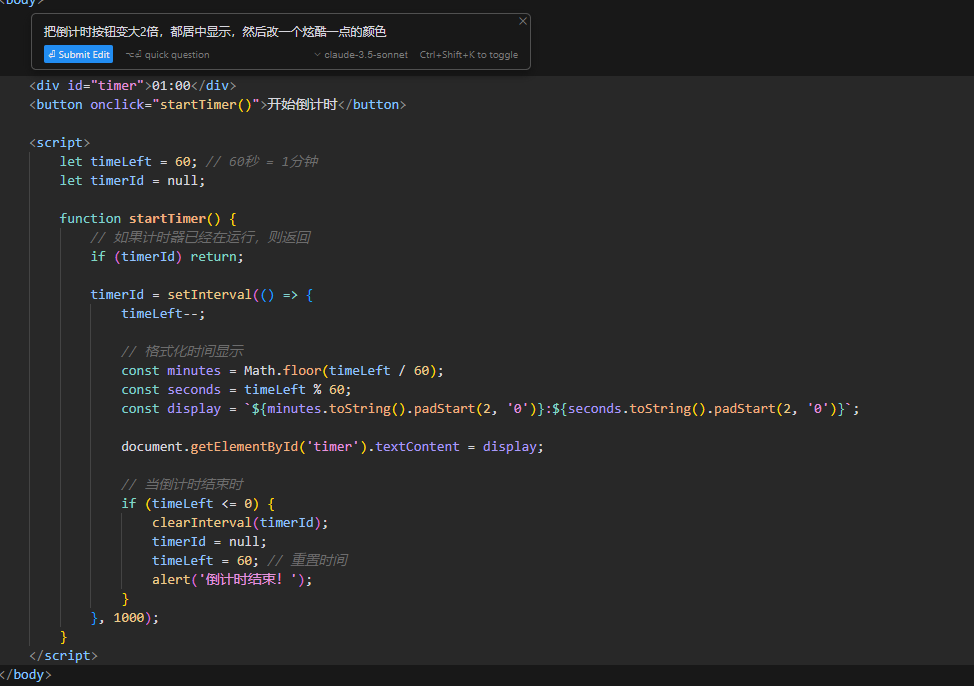Click the Submit Edit button
Viewport: 974px width, 686px height.
click(78, 55)
